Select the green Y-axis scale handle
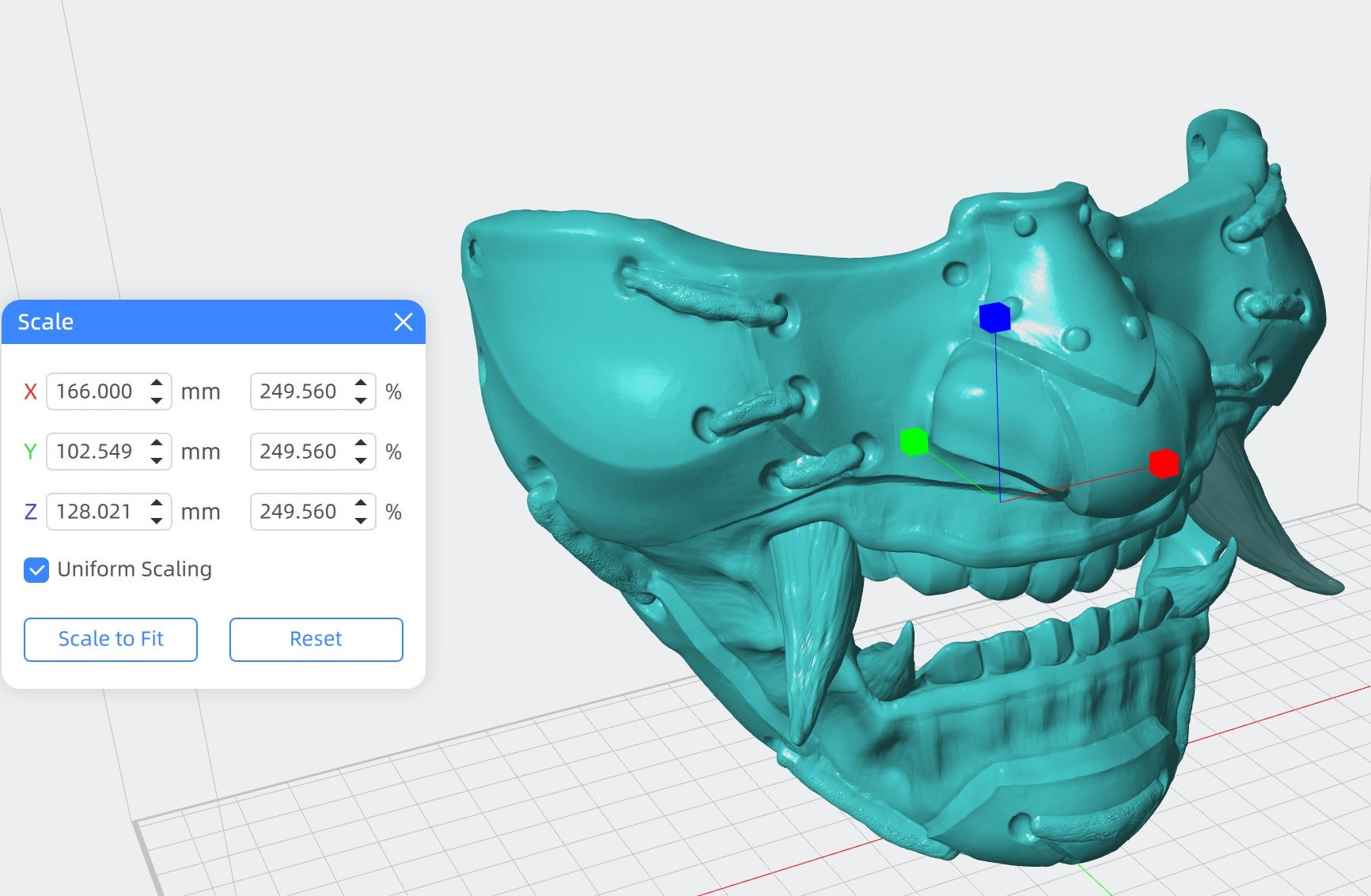The image size is (1371, 896). point(915,440)
